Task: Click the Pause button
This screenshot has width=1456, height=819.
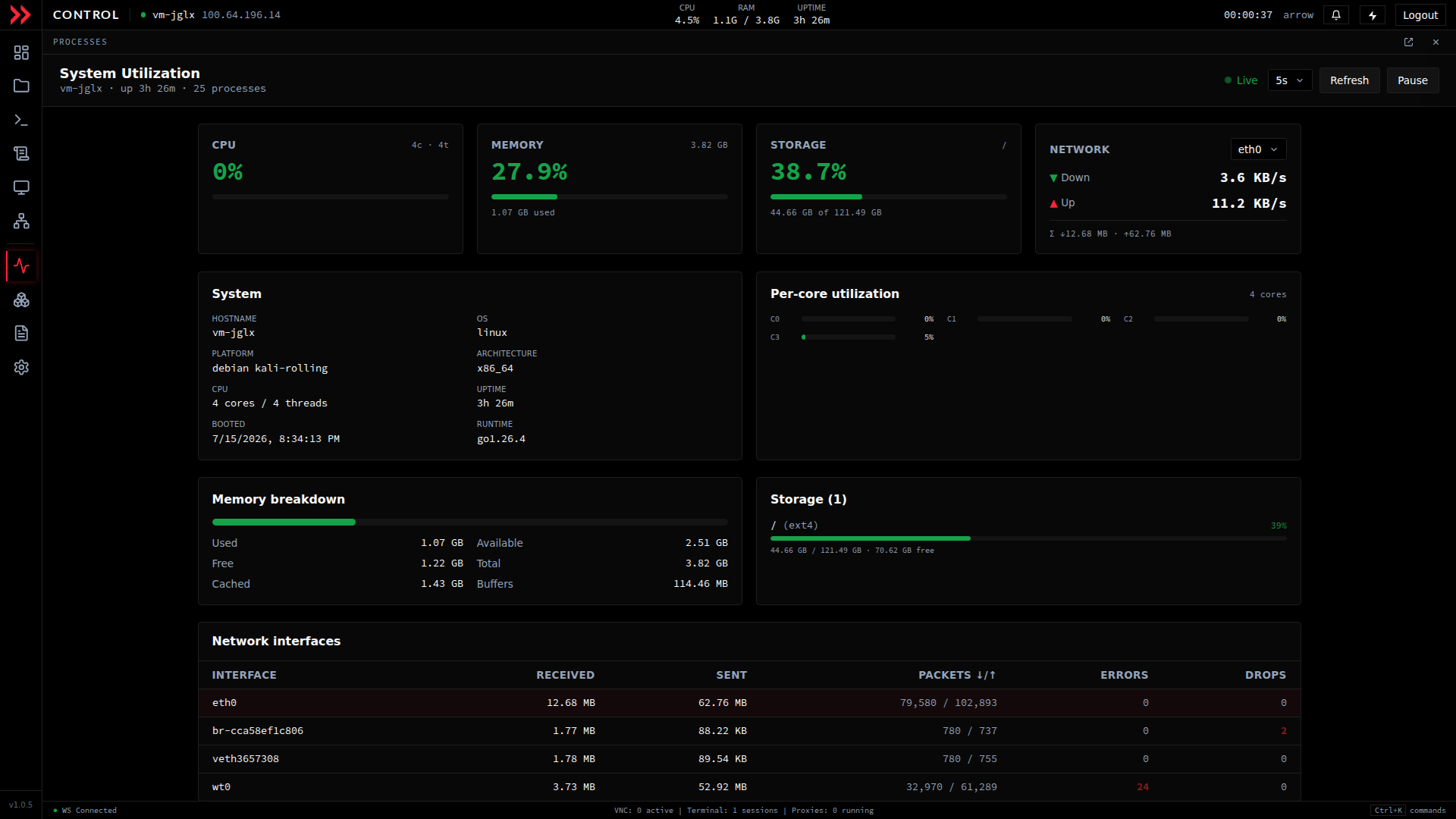Action: pyautogui.click(x=1412, y=80)
